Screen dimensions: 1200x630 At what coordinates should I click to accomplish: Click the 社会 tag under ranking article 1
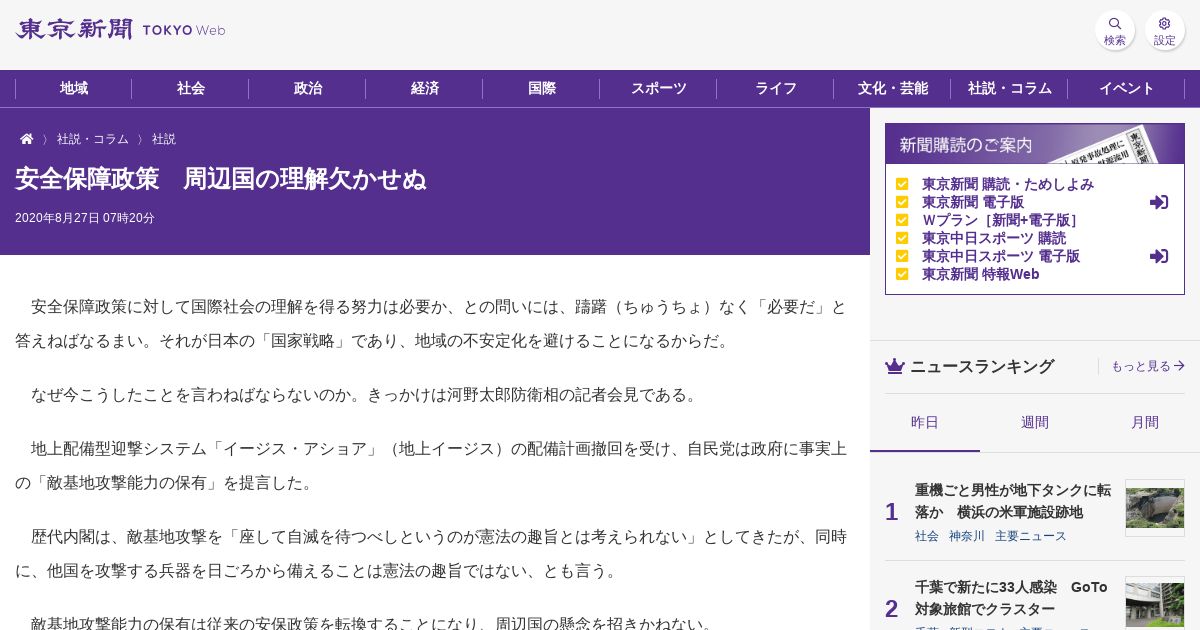click(x=927, y=536)
